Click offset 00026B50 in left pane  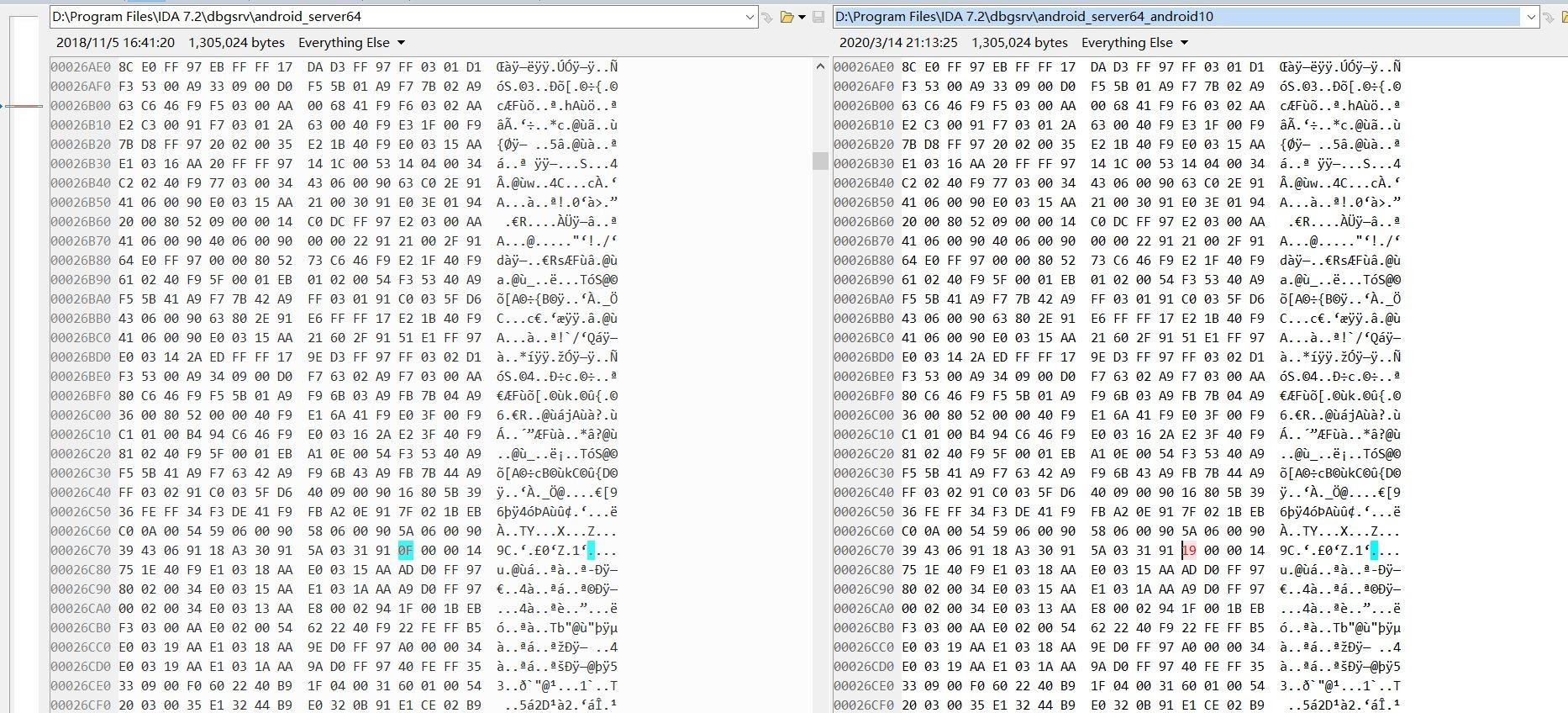tap(81, 203)
